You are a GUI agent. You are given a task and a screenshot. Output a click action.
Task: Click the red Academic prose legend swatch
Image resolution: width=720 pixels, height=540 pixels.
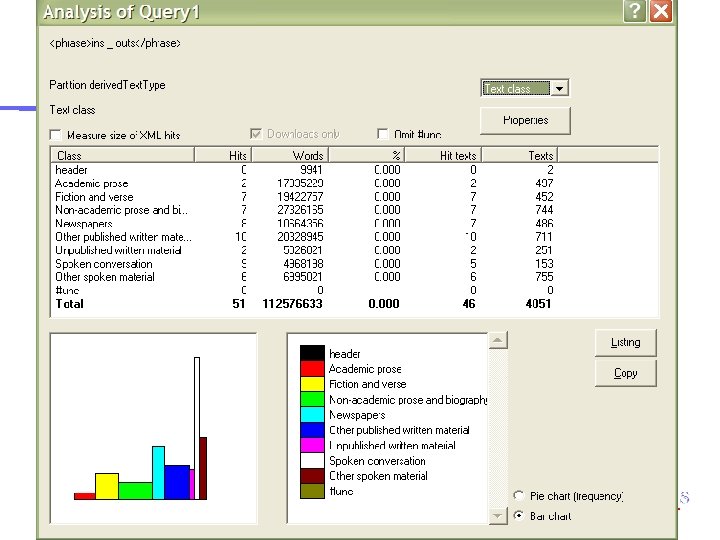point(312,369)
